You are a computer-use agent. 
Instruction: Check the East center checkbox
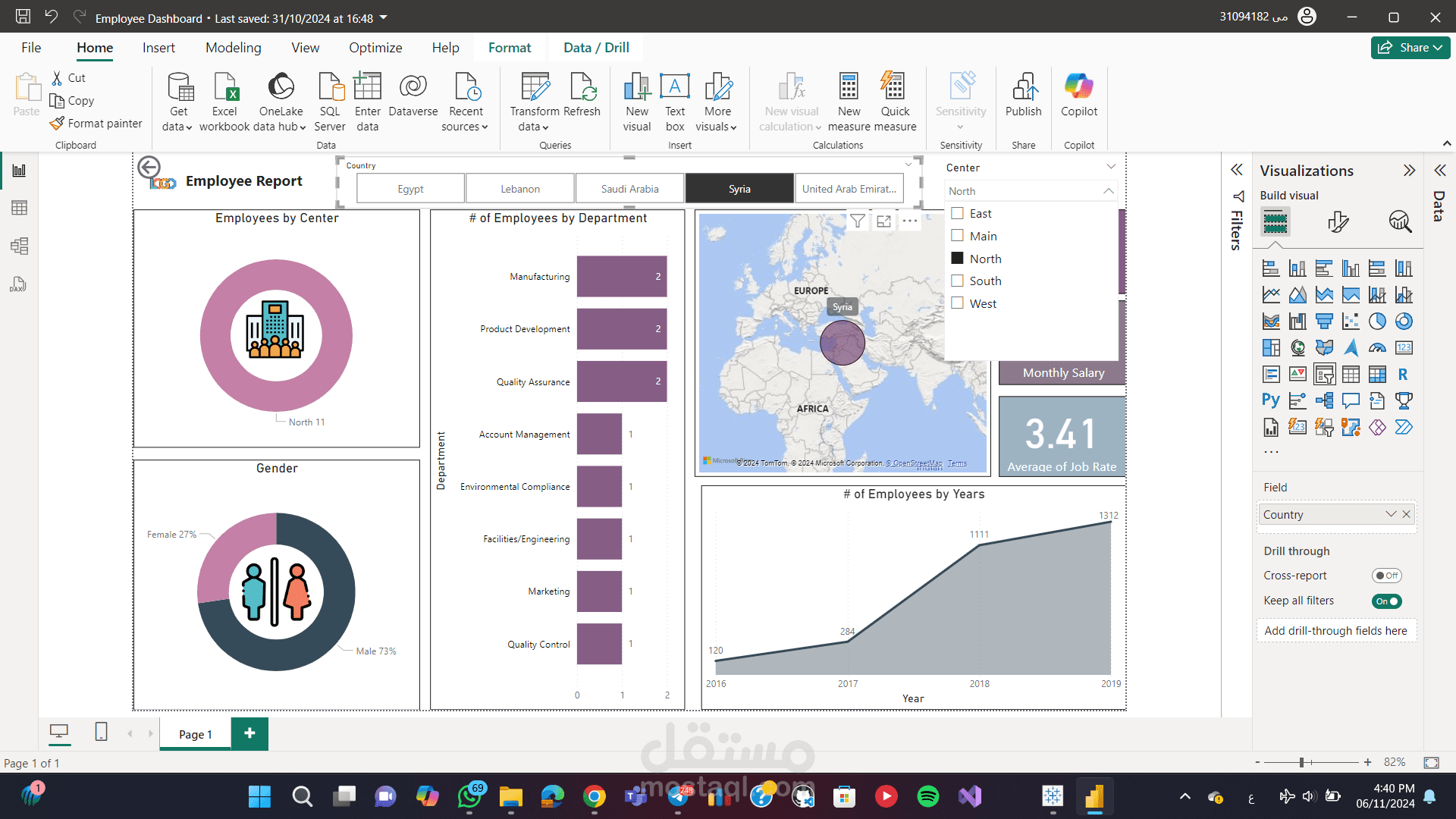click(x=957, y=214)
